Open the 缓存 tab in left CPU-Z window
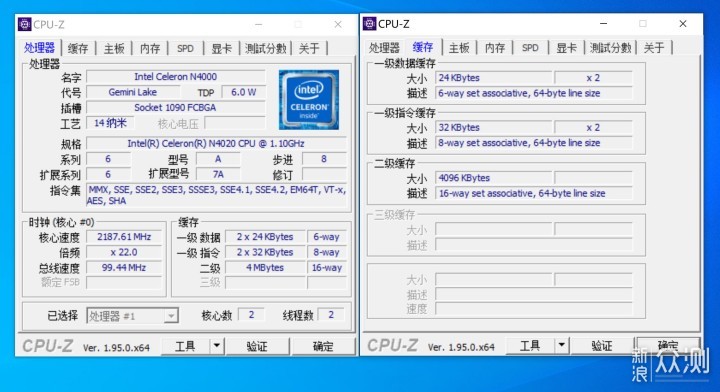The image size is (720, 392). (x=78, y=48)
